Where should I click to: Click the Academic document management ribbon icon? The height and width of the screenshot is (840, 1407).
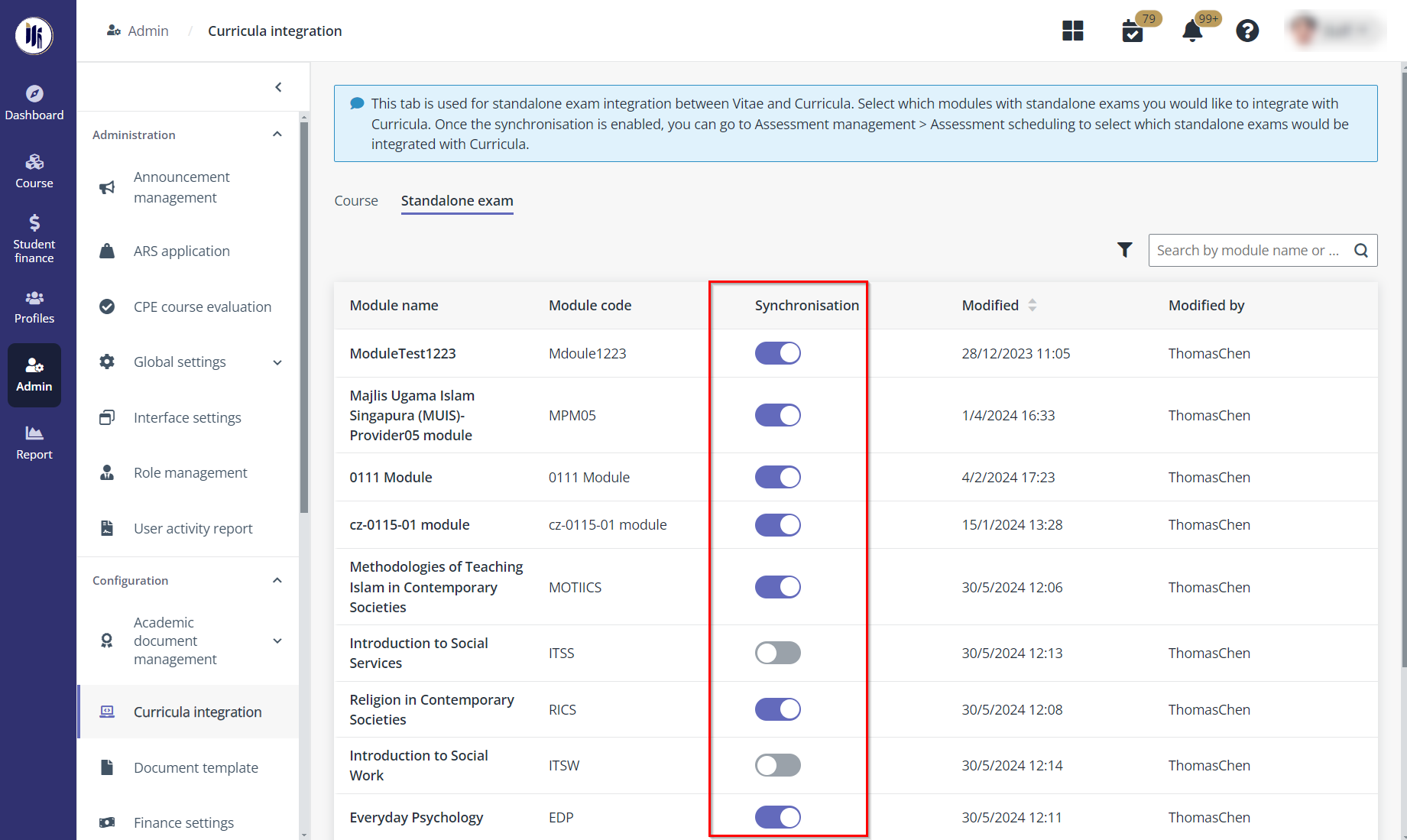pos(107,641)
